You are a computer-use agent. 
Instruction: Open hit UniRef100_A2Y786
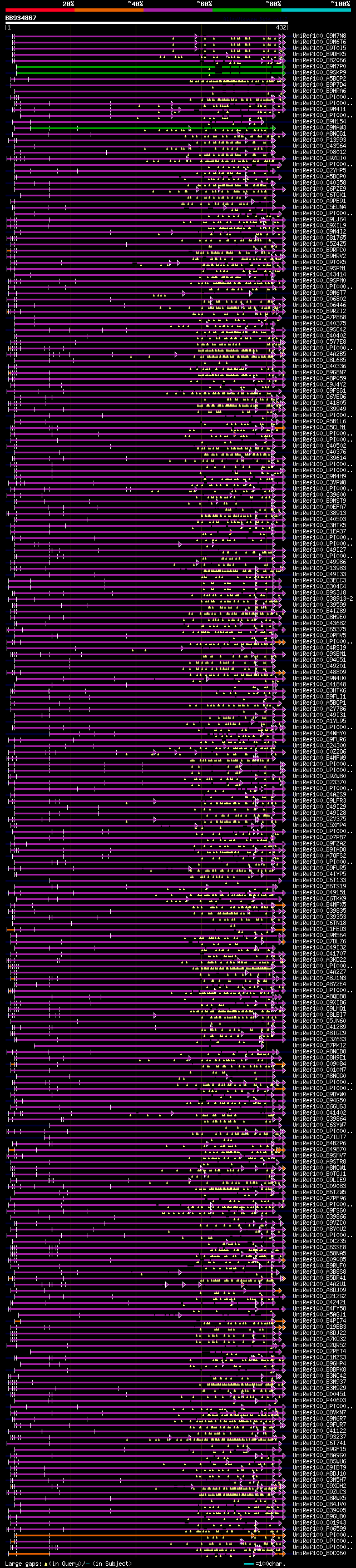coord(319,709)
